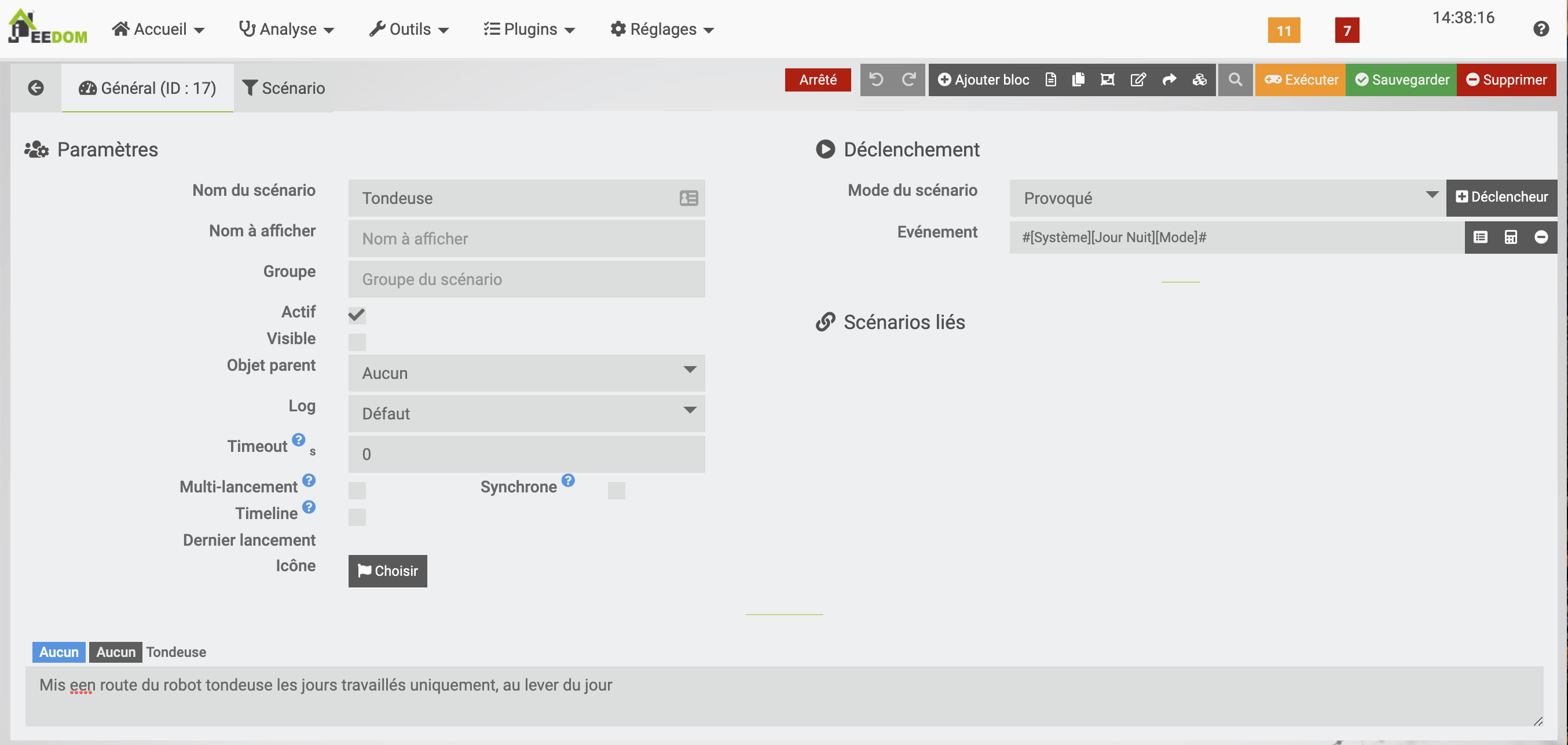The width and height of the screenshot is (1568, 745).
Task: Open the command list icon for Evénement
Action: click(x=1481, y=237)
